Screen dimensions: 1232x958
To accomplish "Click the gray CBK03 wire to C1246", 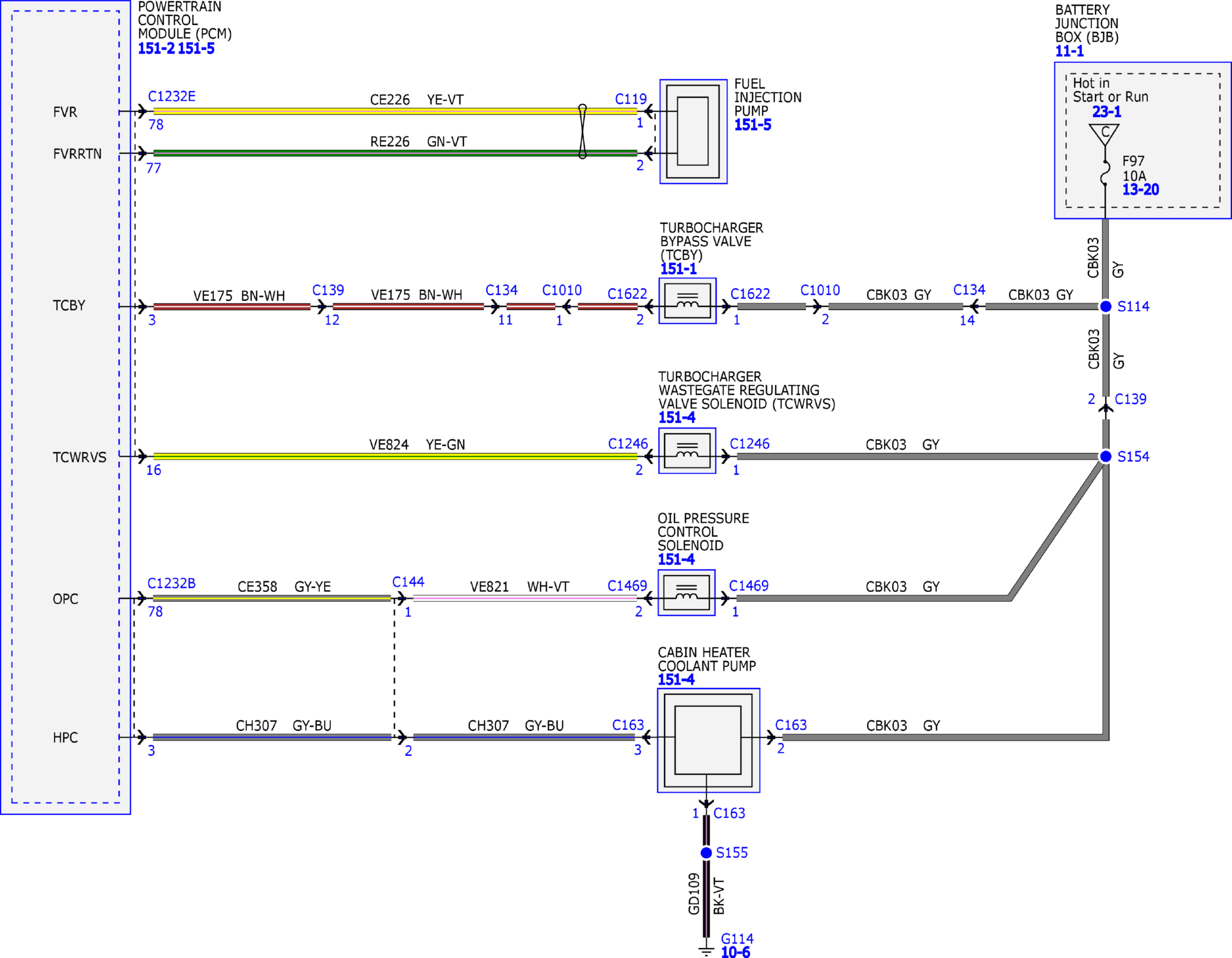I will point(917,457).
